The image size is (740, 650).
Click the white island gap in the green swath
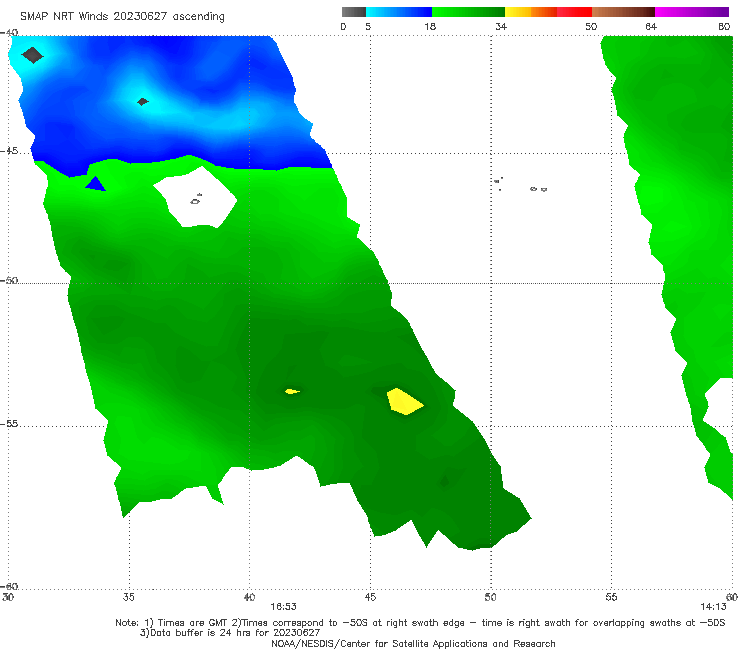195,197
